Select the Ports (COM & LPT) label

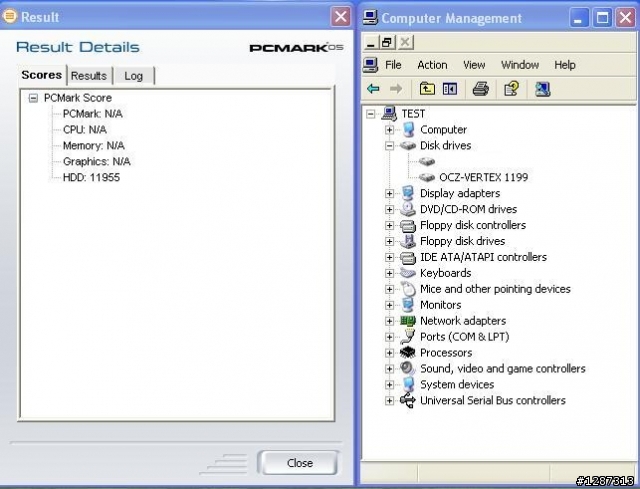pos(465,337)
